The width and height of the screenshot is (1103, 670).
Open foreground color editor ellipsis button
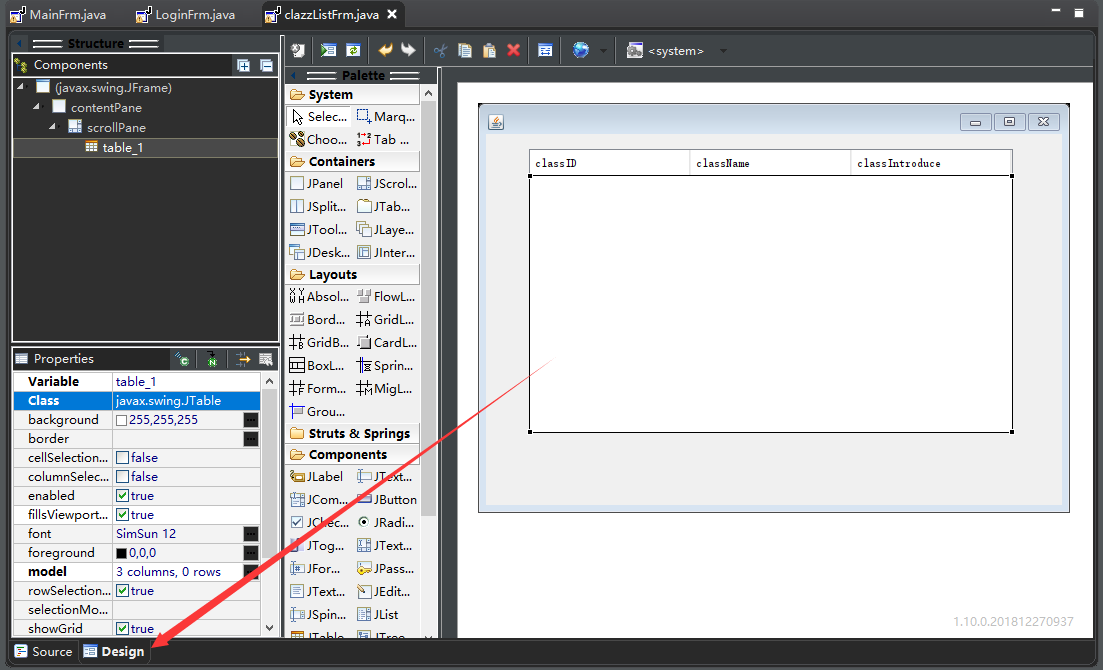250,552
